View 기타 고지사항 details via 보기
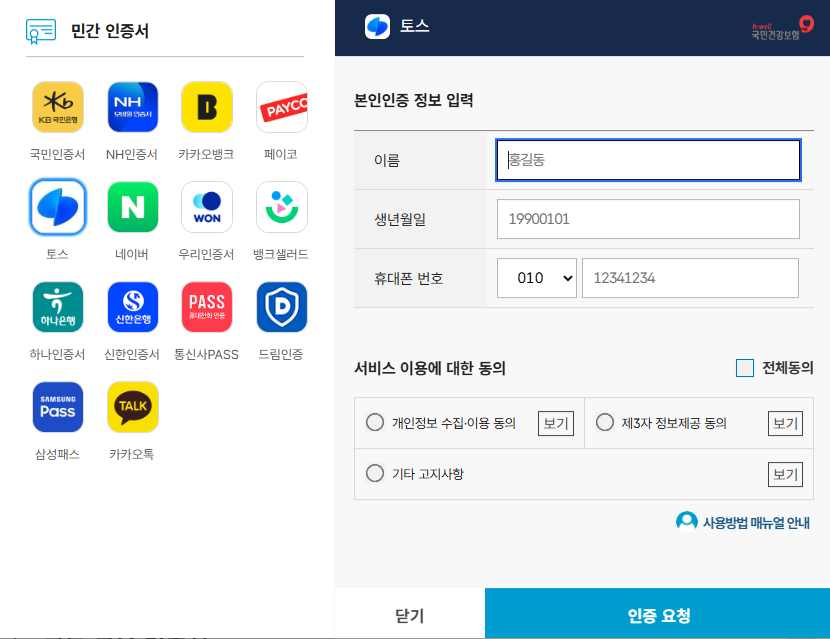Image resolution: width=830 pixels, height=639 pixels. 786,474
